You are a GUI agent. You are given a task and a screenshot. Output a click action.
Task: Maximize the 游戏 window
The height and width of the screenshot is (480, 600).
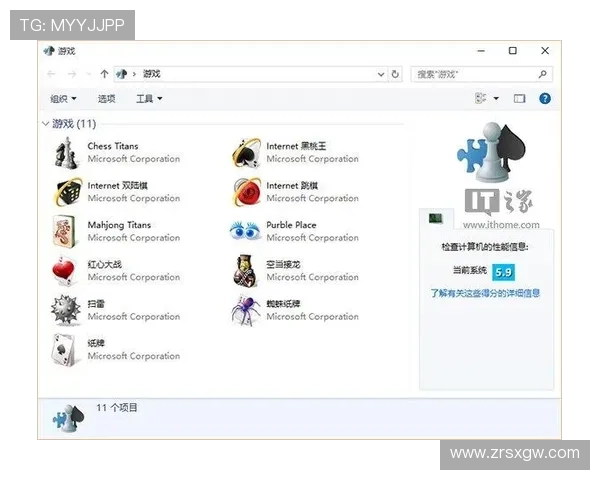tap(513, 51)
